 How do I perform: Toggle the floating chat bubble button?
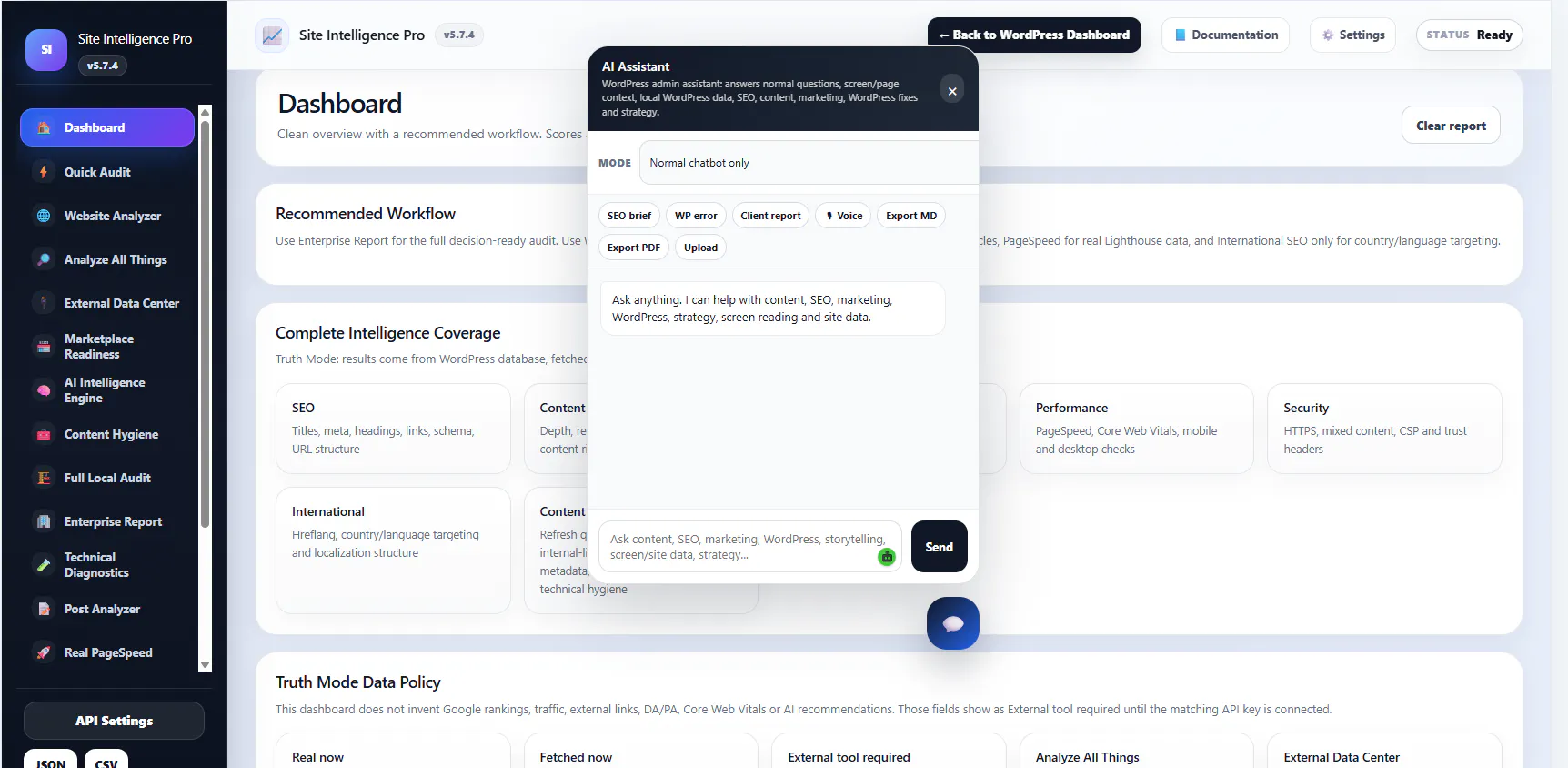pos(953,623)
